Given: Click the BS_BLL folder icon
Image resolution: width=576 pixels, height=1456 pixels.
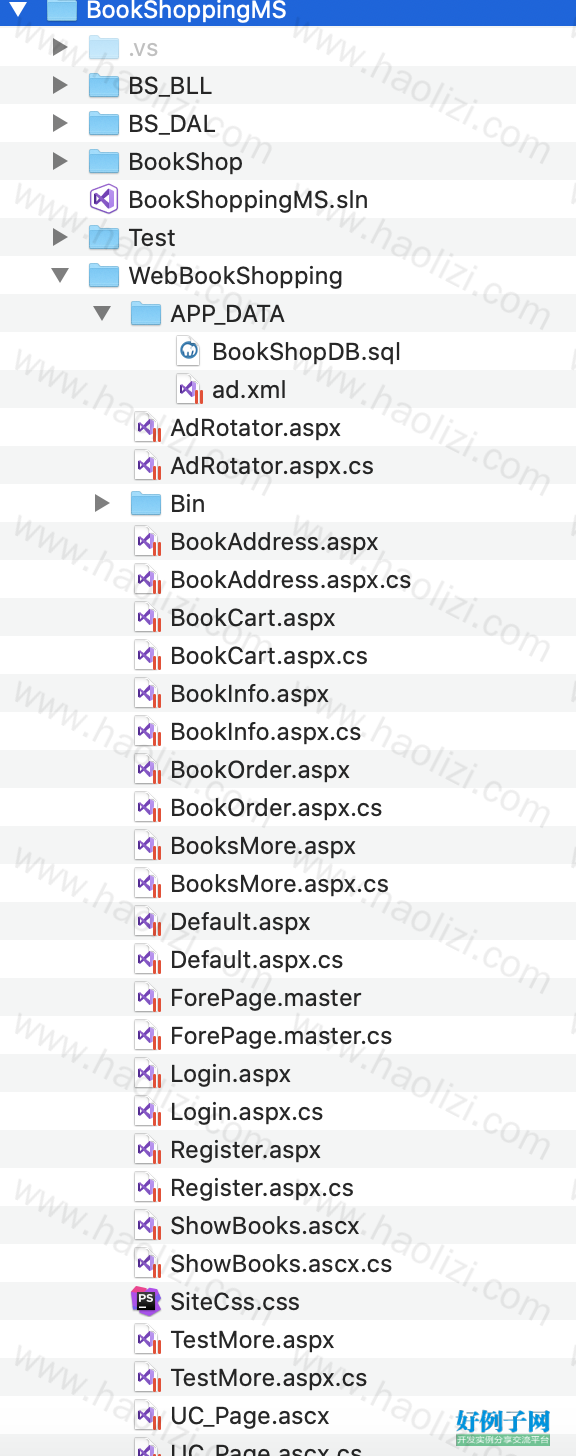Looking at the screenshot, I should [x=104, y=86].
